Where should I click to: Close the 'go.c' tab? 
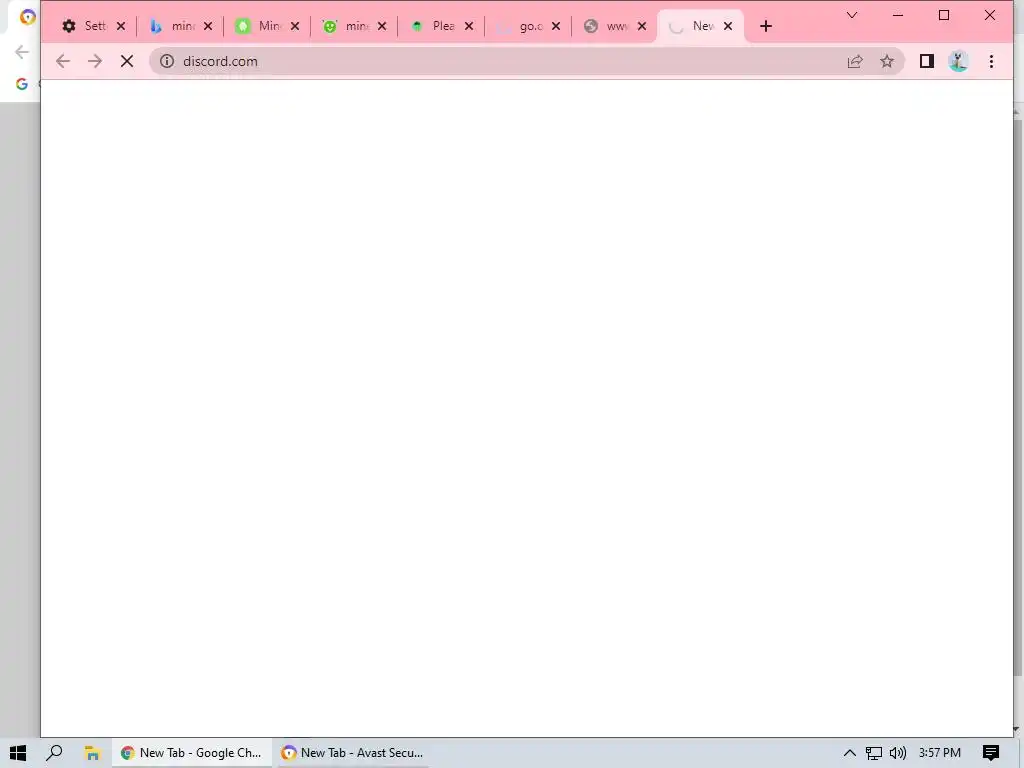(556, 26)
